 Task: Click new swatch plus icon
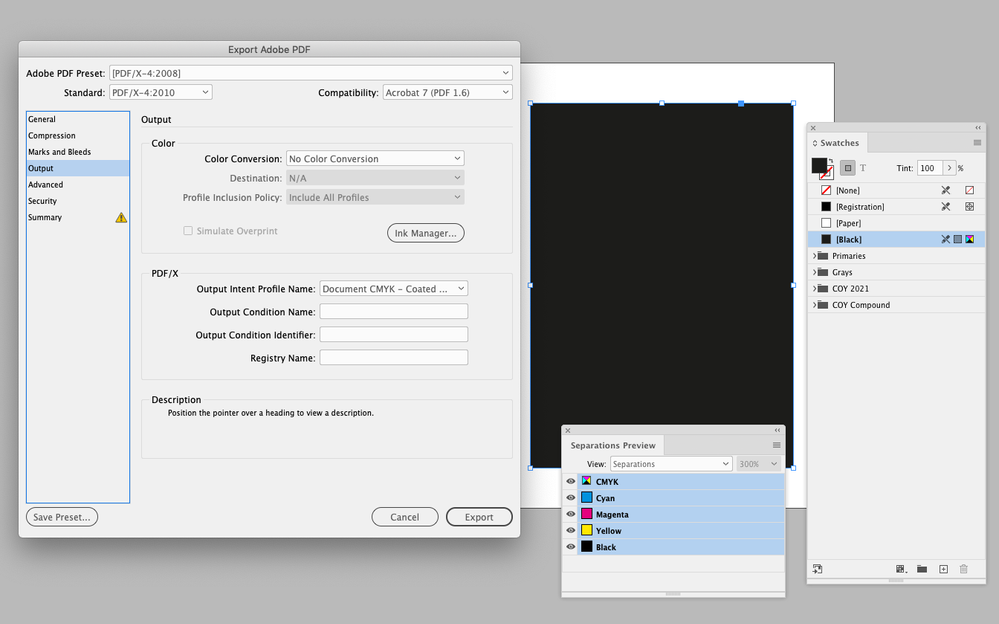(x=944, y=569)
